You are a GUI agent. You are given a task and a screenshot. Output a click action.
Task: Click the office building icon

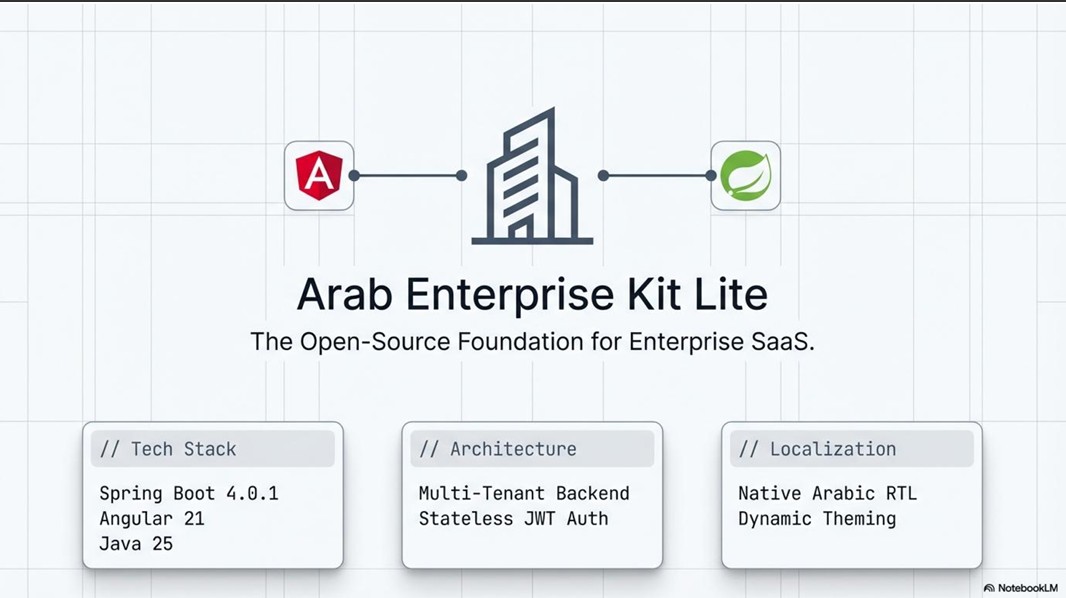(x=532, y=175)
